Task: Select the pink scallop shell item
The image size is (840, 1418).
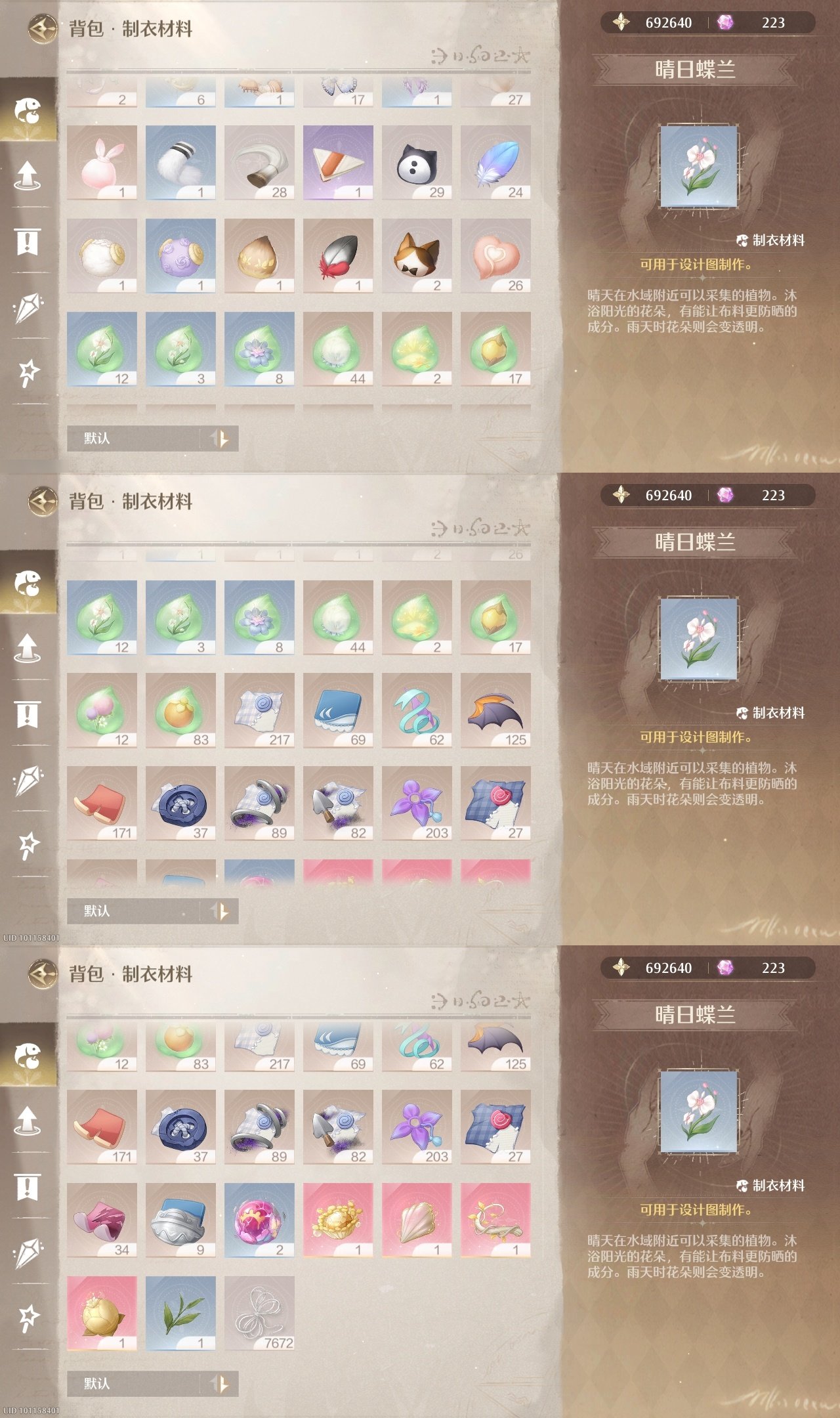Action: click(417, 1220)
